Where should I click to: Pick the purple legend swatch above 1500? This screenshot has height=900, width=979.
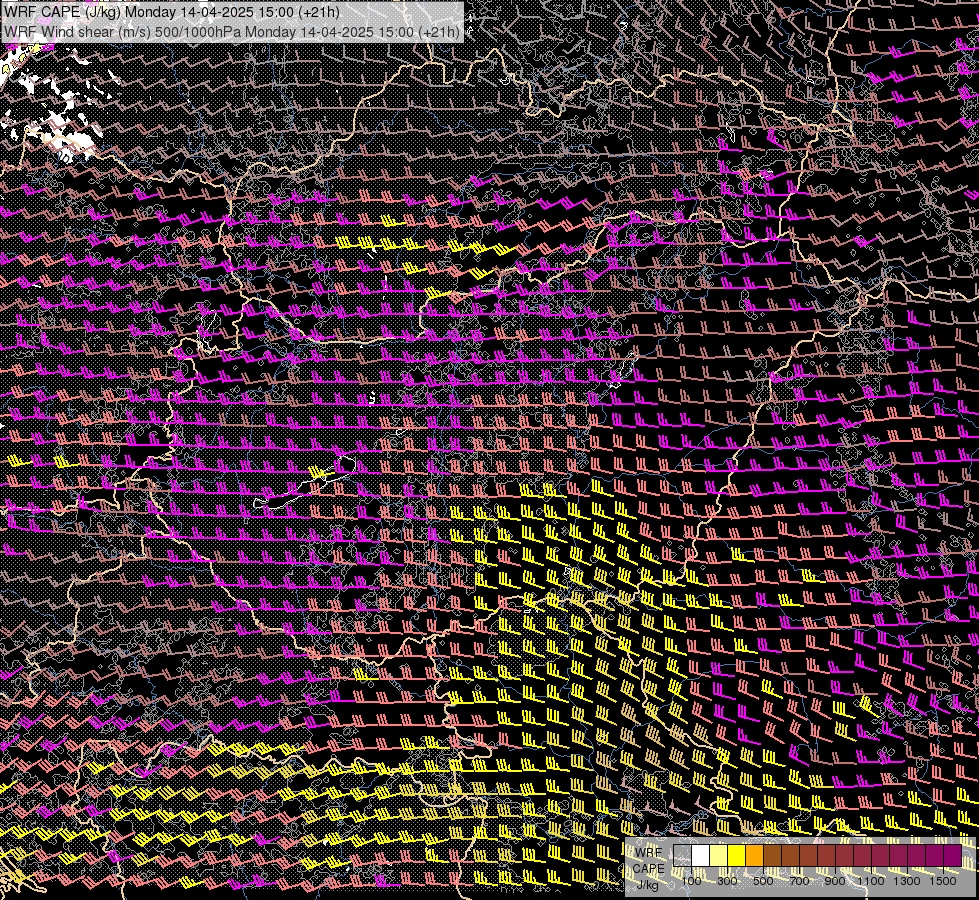point(952,856)
